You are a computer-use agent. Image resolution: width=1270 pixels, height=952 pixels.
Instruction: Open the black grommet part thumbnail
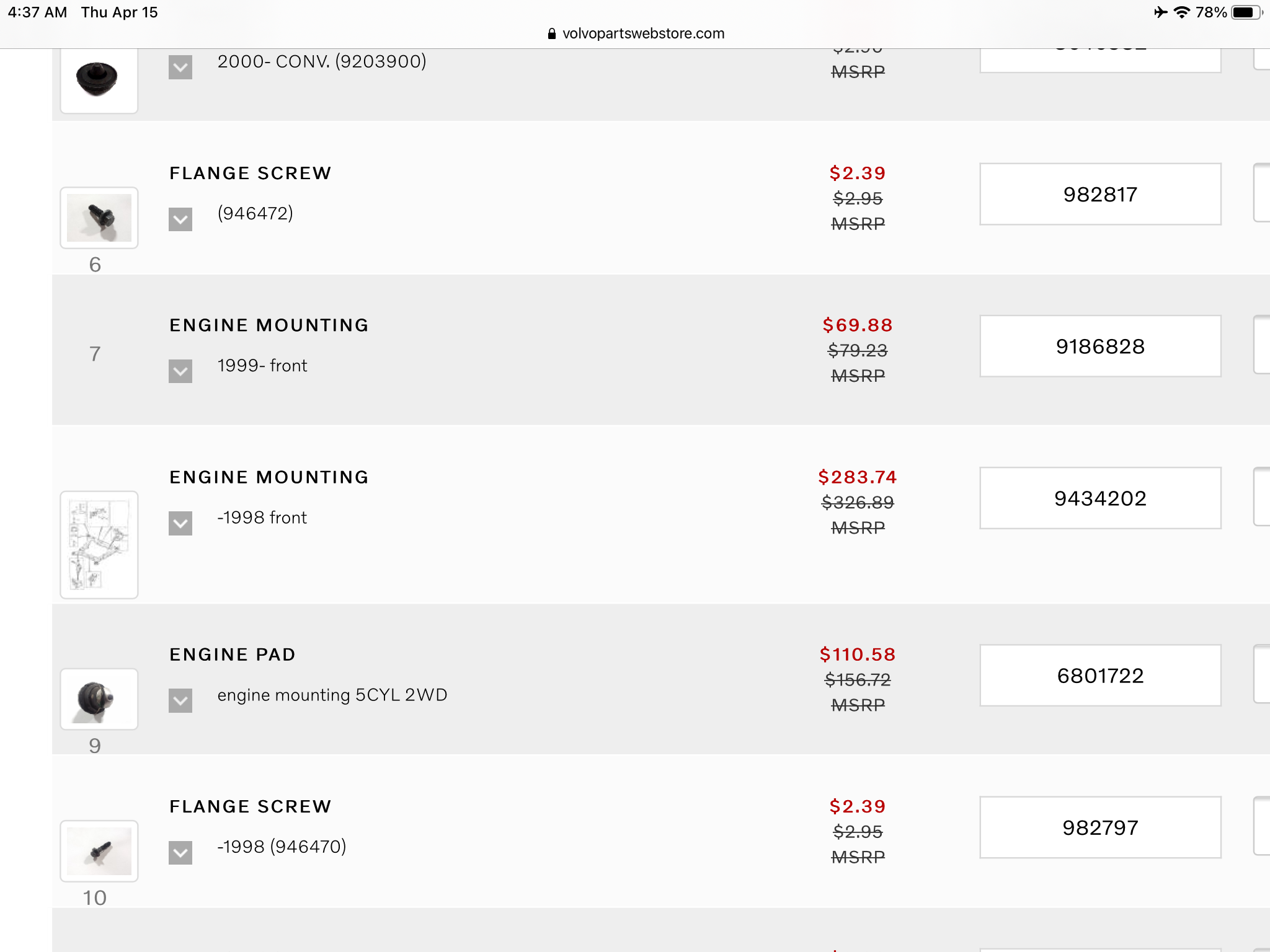point(99,80)
